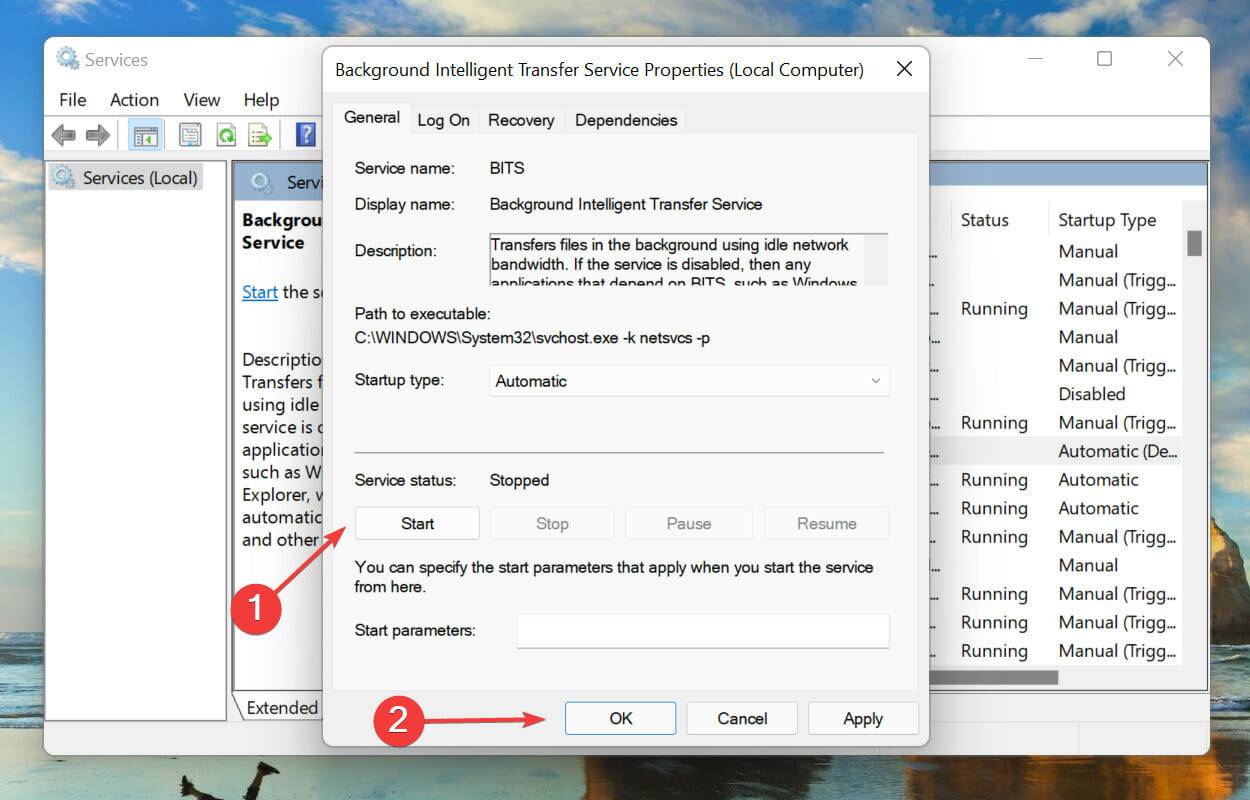Screen dimensions: 1250x800
Task: Open Help using the question mark icon
Action: pos(305,135)
